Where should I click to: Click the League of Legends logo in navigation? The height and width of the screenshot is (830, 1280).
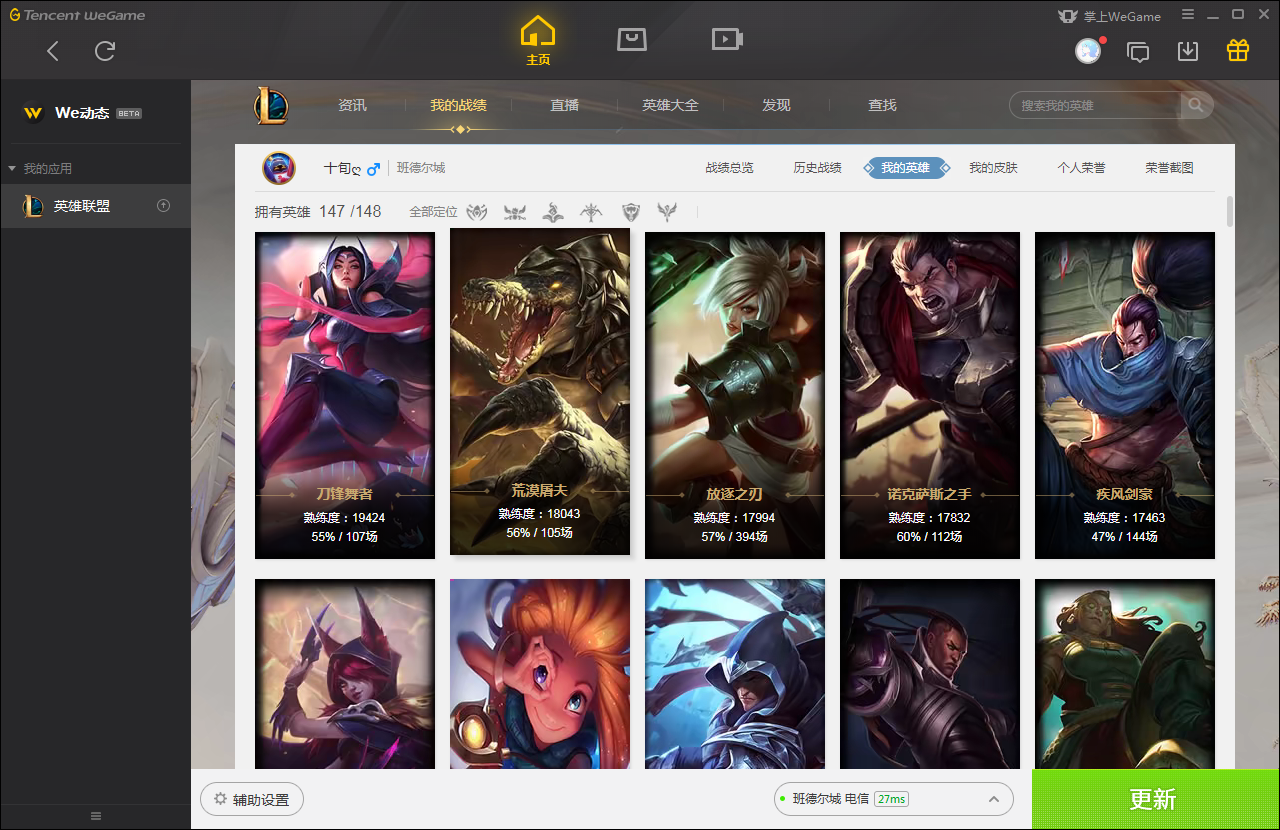click(x=271, y=106)
